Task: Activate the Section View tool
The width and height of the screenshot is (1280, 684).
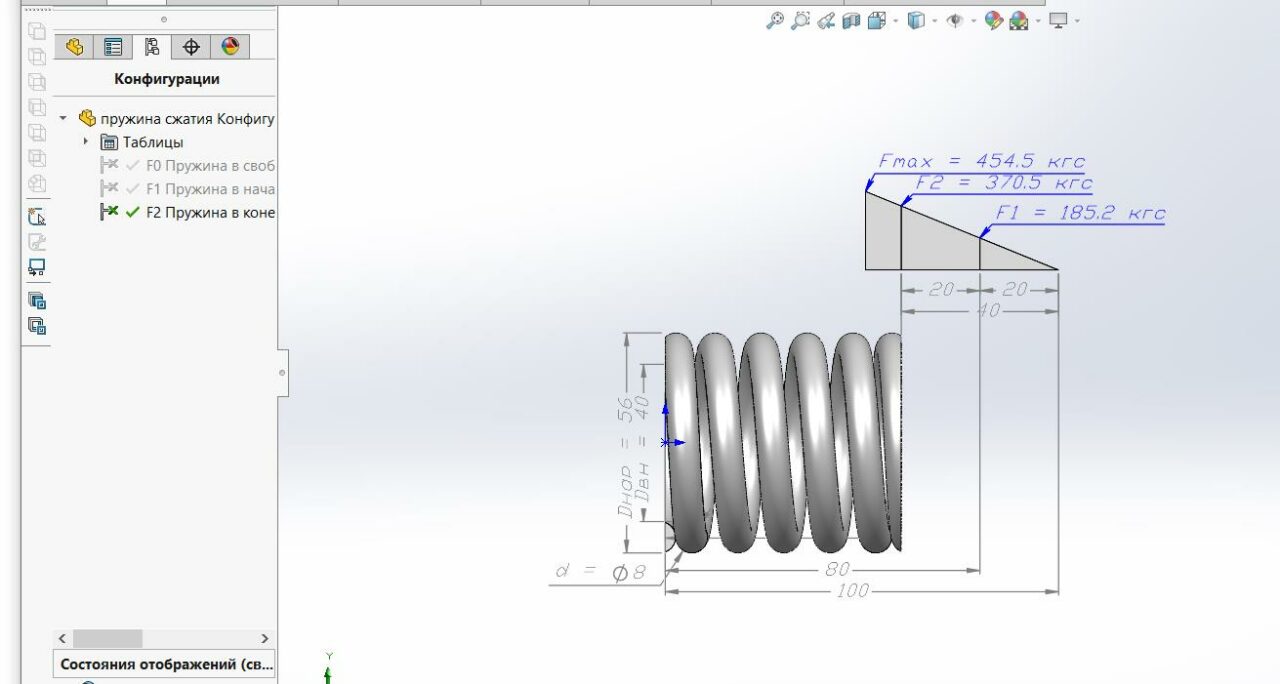Action: pos(851,21)
